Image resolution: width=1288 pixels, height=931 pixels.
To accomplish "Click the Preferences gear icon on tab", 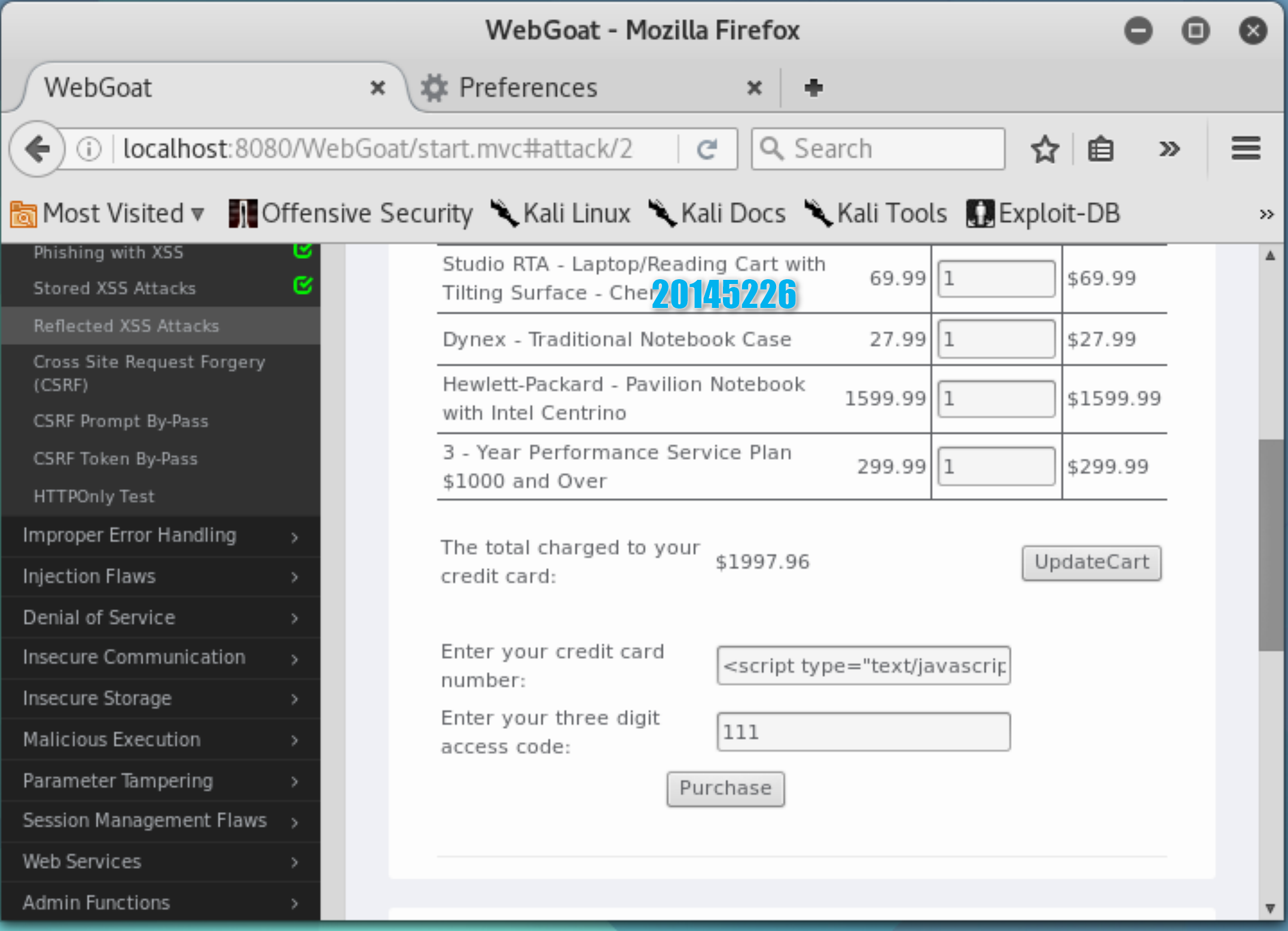I will pyautogui.click(x=434, y=88).
